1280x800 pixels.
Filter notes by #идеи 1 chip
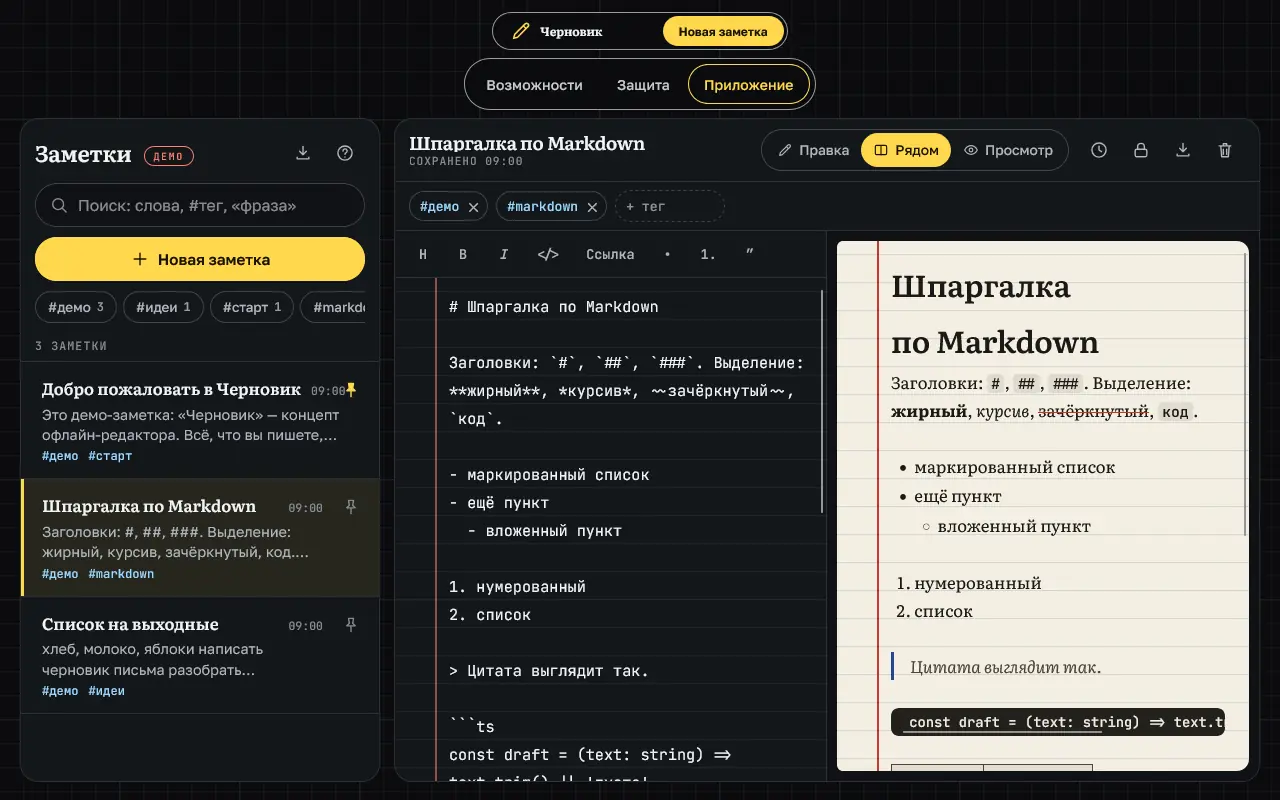pos(163,307)
